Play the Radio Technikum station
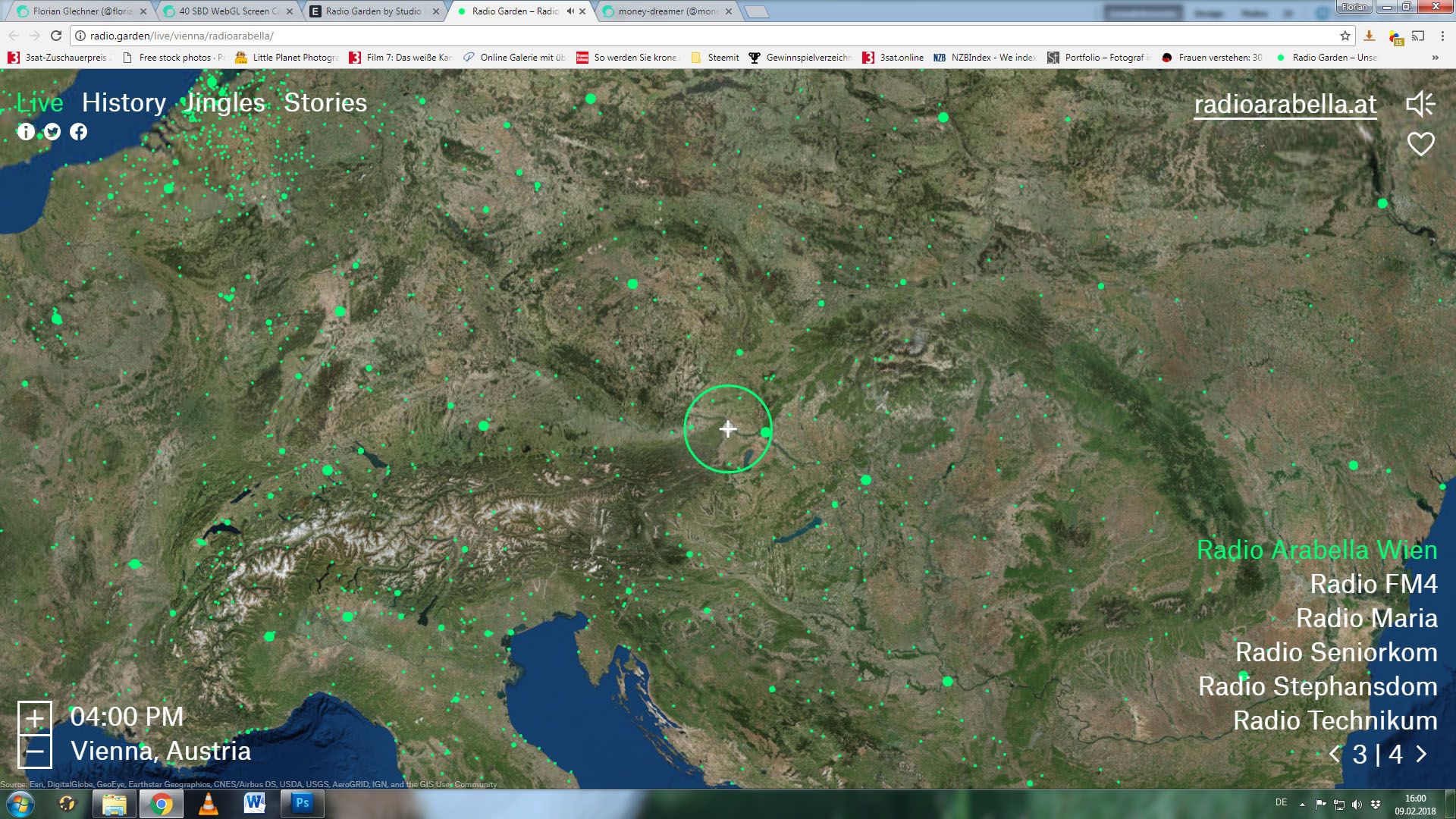Image resolution: width=1456 pixels, height=819 pixels. (x=1335, y=720)
